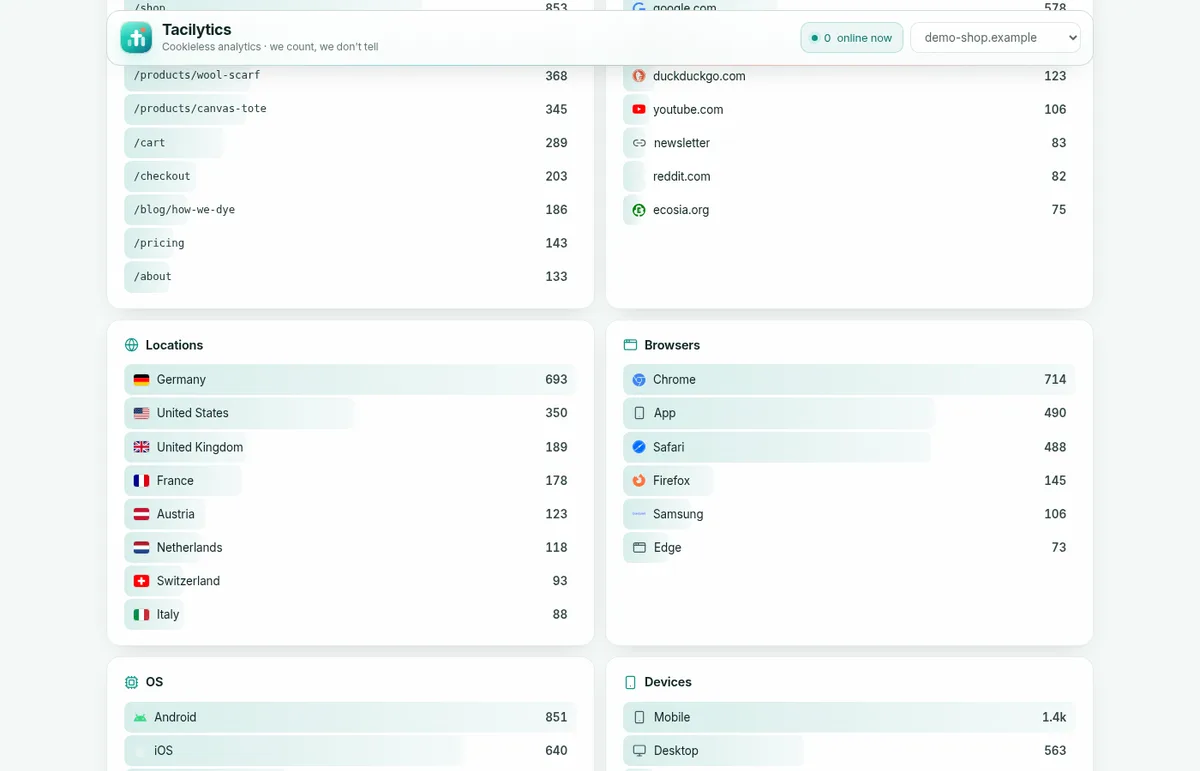1200x771 pixels.
Task: Select the youtube.com referrer label
Action: (x=688, y=110)
